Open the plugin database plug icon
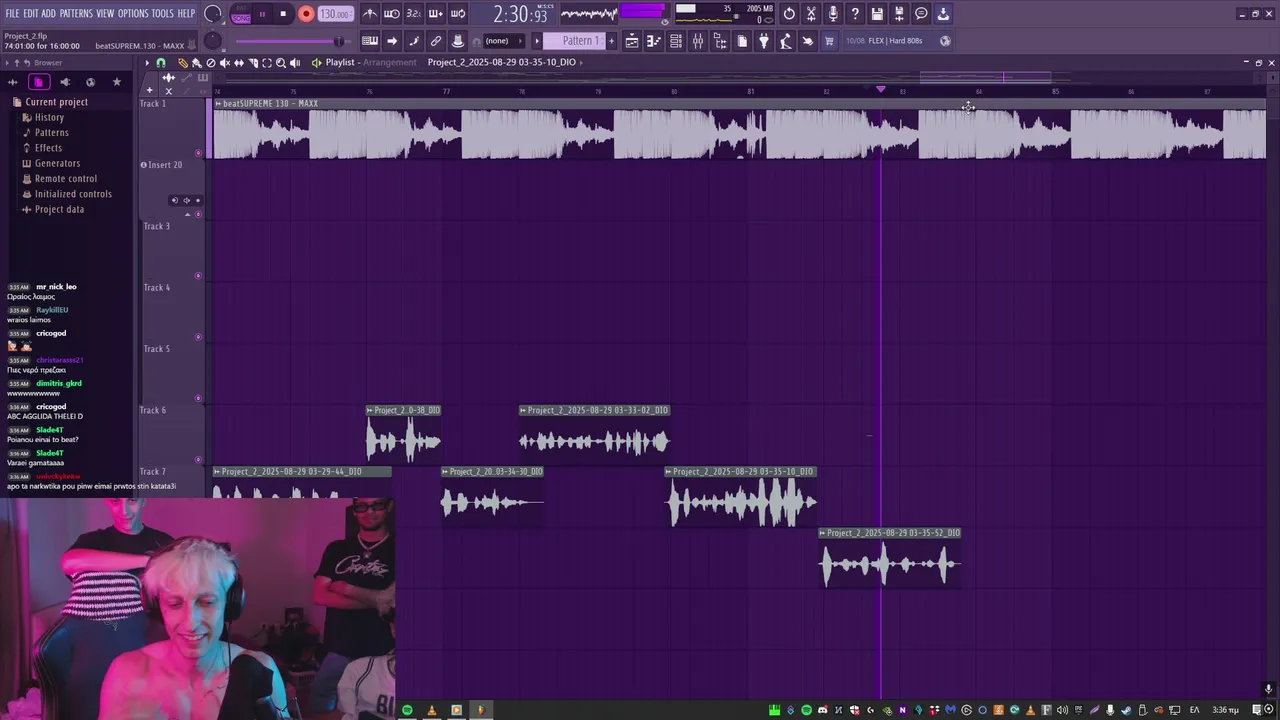This screenshot has width=1280, height=720. click(x=764, y=41)
